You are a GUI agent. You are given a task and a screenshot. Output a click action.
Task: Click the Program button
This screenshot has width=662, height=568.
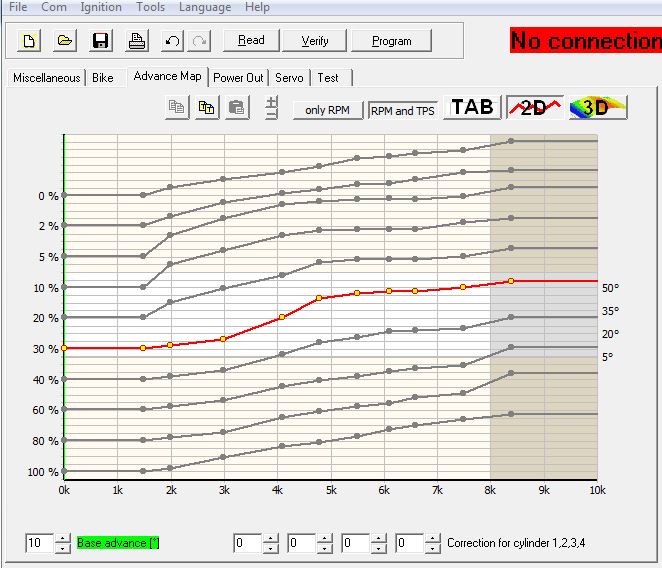point(391,41)
